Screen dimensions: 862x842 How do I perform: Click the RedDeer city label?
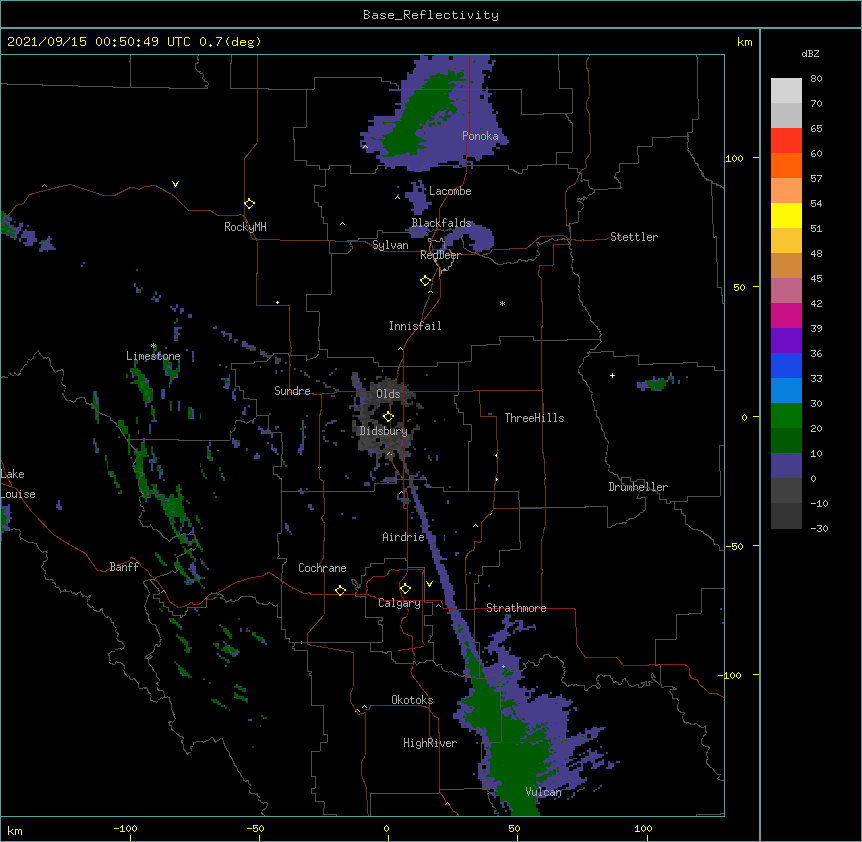tap(440, 255)
